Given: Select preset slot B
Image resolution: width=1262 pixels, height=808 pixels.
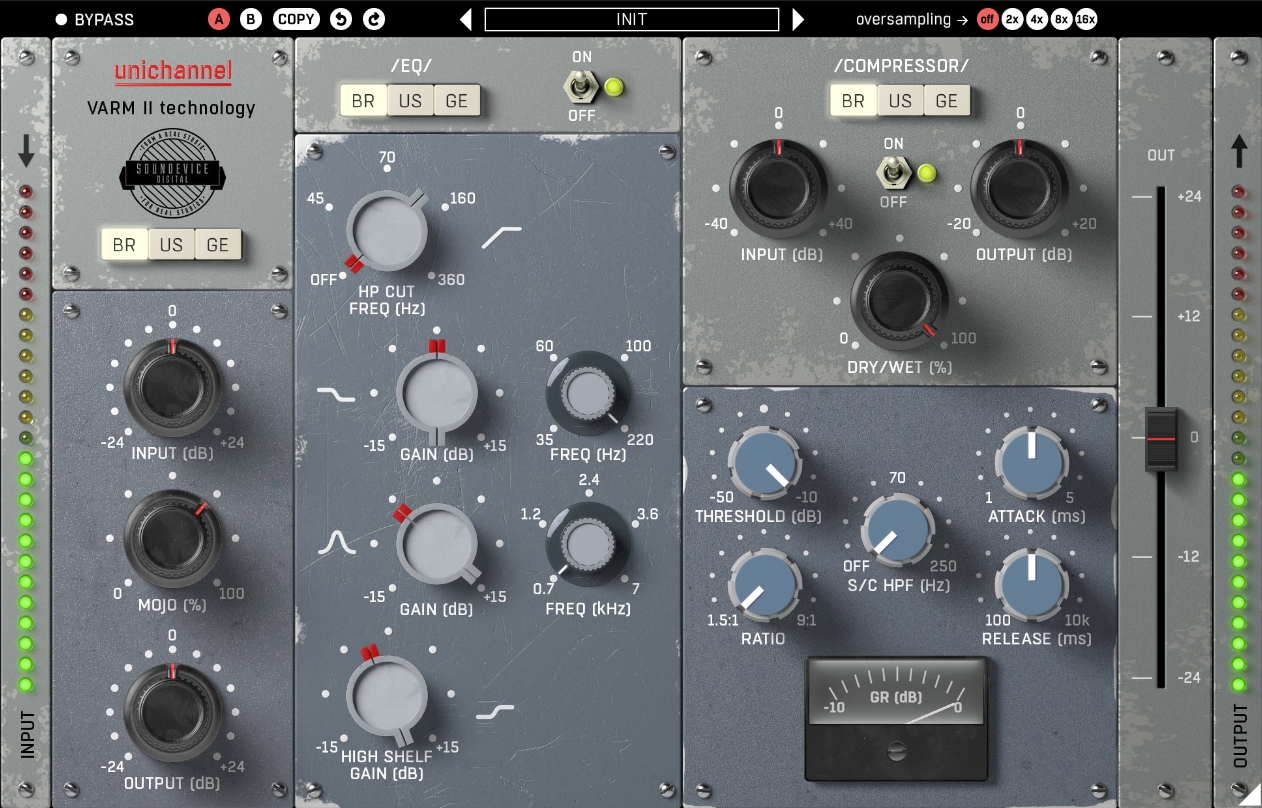Looking at the screenshot, I should (250, 19).
